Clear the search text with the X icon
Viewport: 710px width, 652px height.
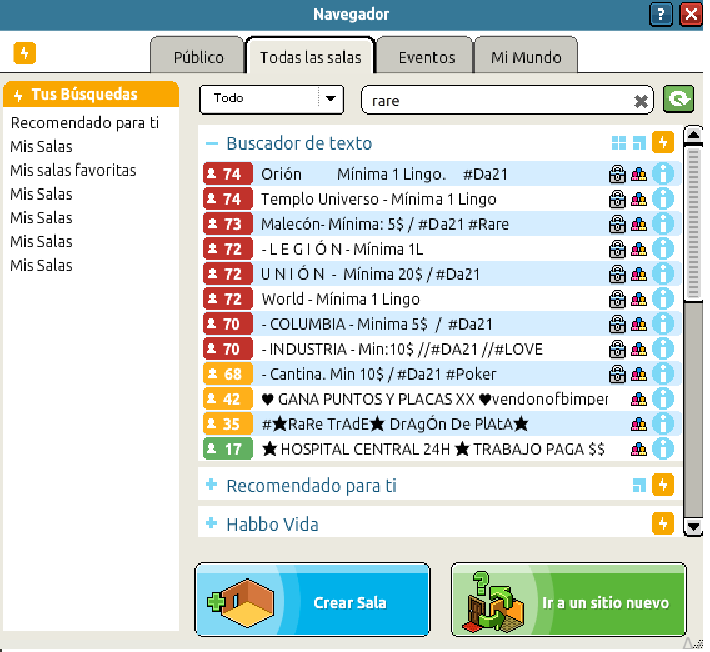(641, 101)
